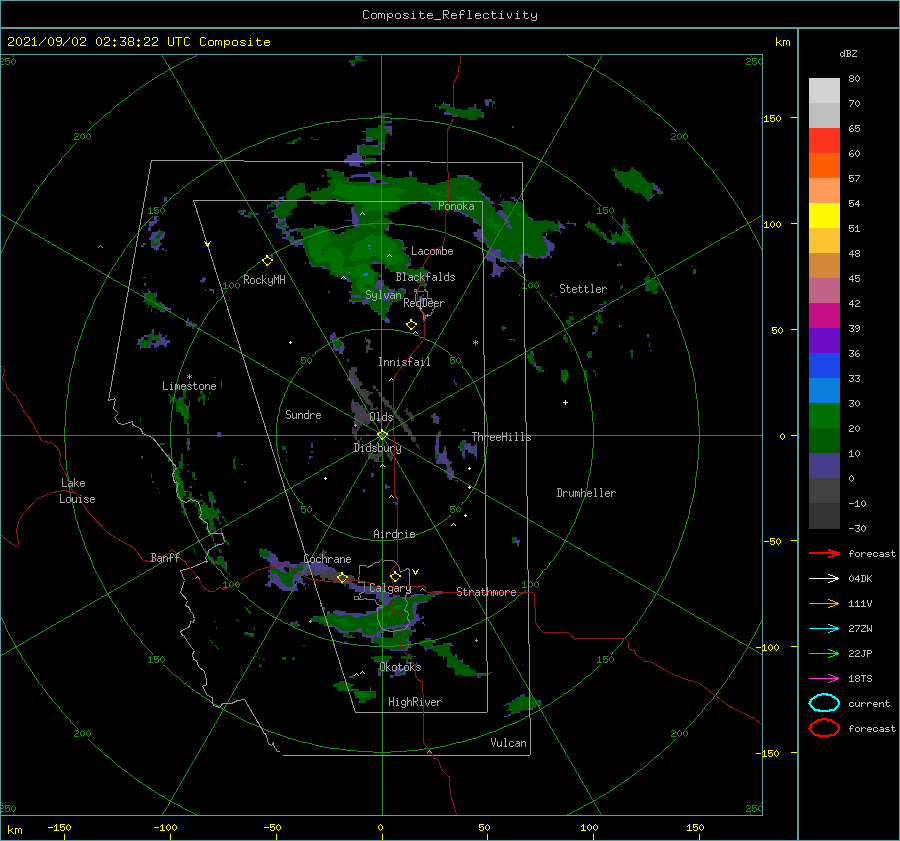
Task: Click the Sundre city label
Action: tap(303, 414)
